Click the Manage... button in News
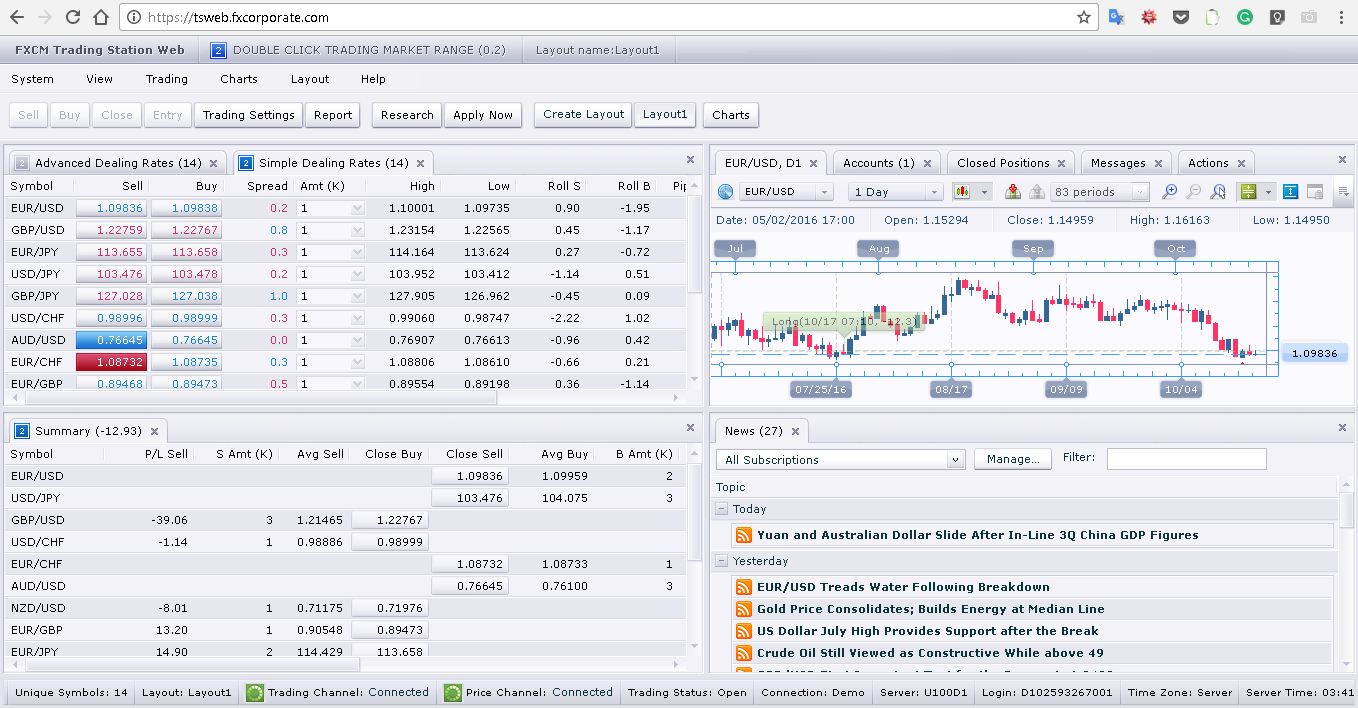This screenshot has height=708, width=1358. 1013,459
